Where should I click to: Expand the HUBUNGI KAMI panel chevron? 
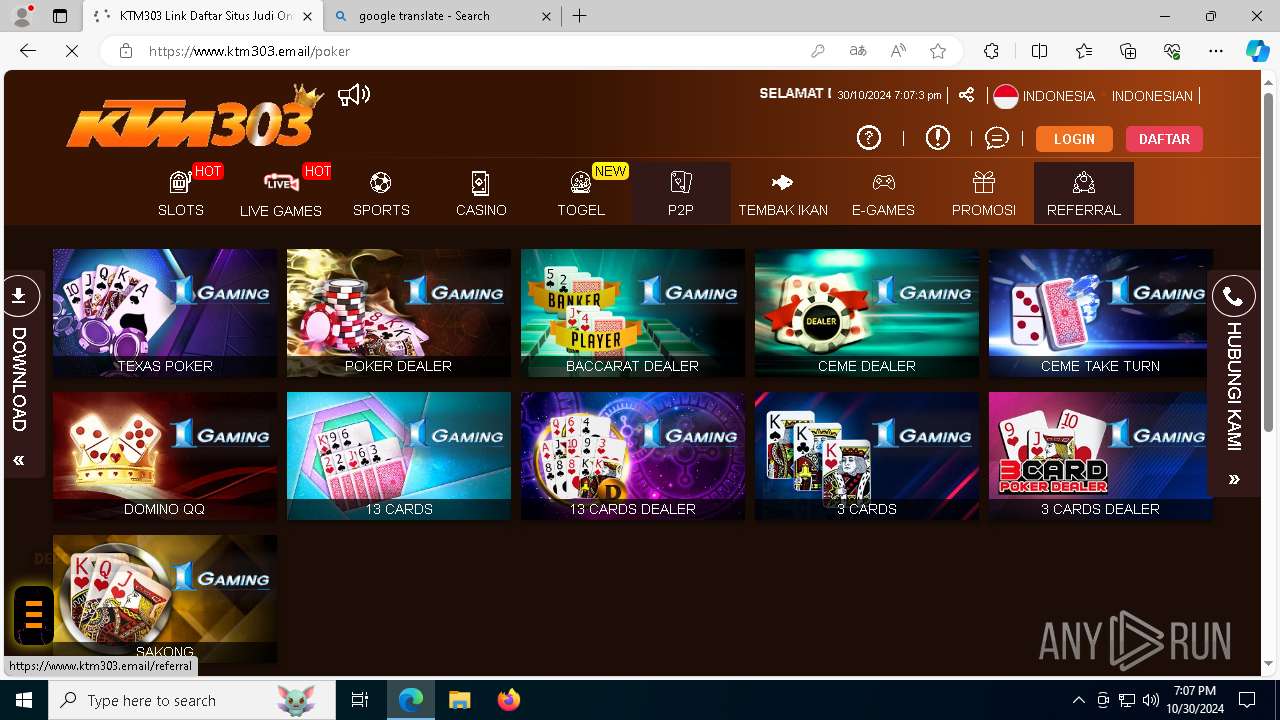point(1234,480)
